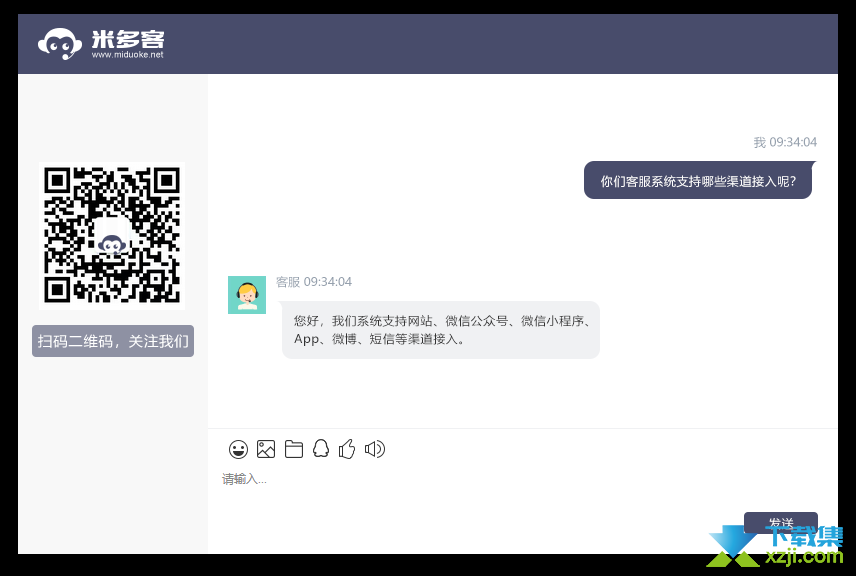Click the customer service agent avatar
856x576 pixels.
coord(247,295)
